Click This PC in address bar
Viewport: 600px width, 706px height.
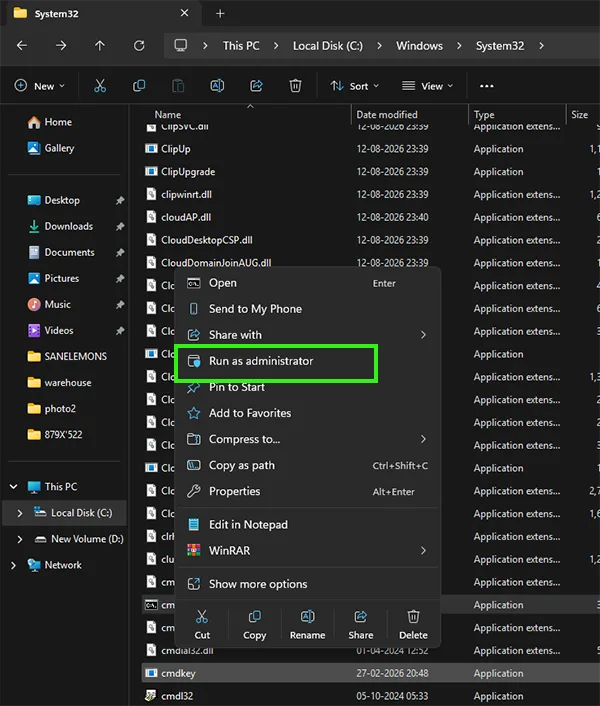tap(241, 45)
